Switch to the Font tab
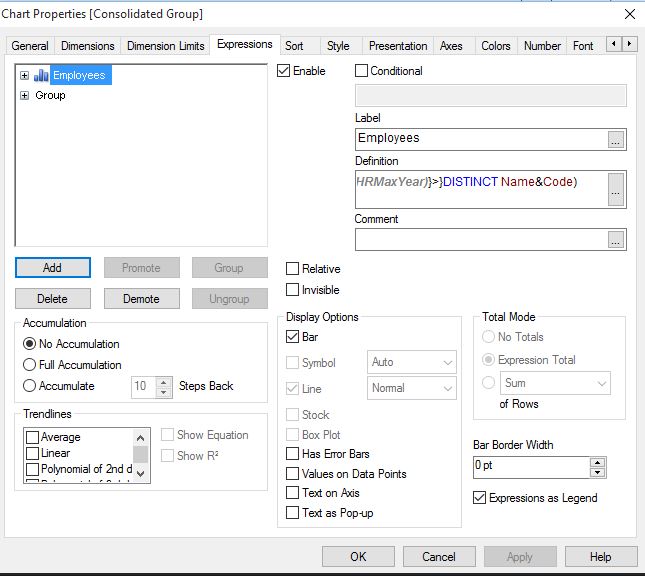The height and width of the screenshot is (576, 645). (x=583, y=46)
